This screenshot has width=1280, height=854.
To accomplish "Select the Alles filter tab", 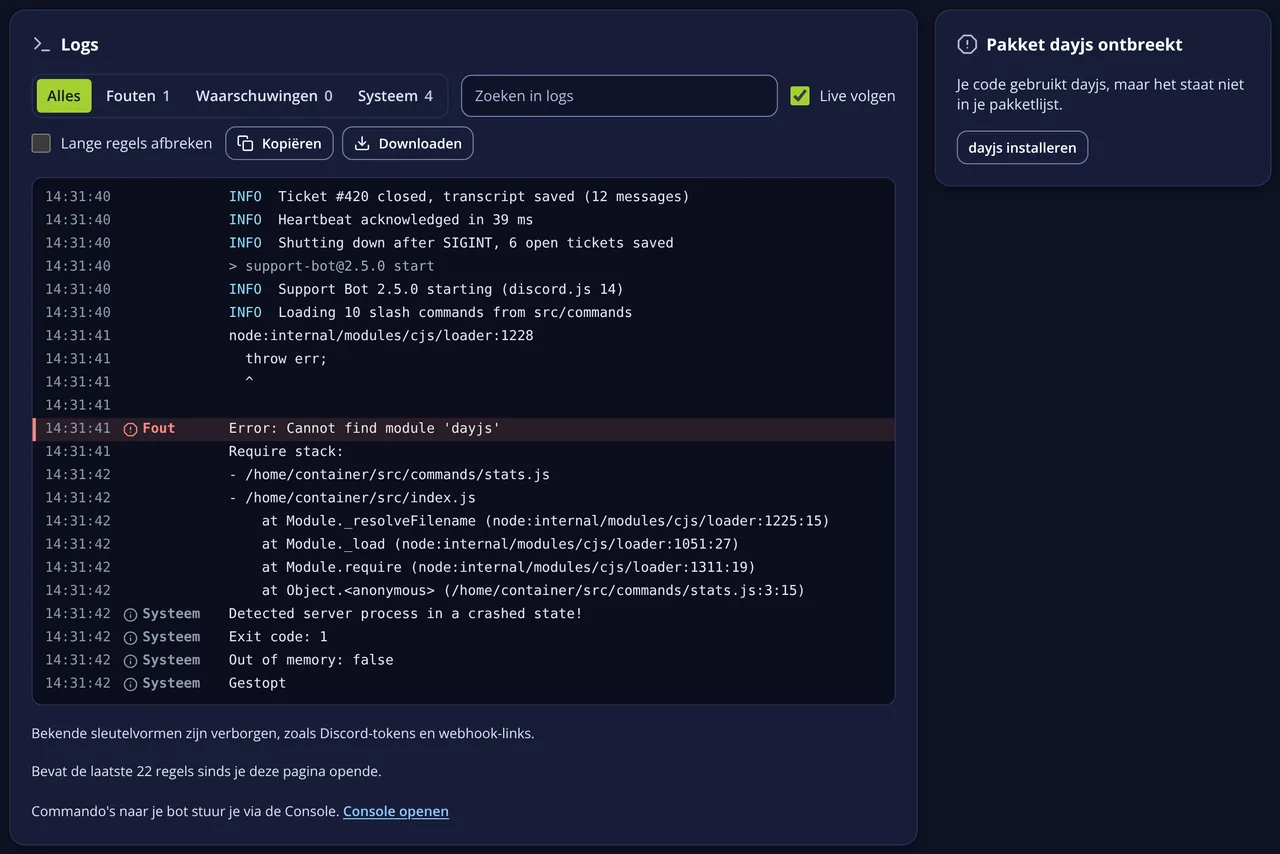I will tap(64, 96).
